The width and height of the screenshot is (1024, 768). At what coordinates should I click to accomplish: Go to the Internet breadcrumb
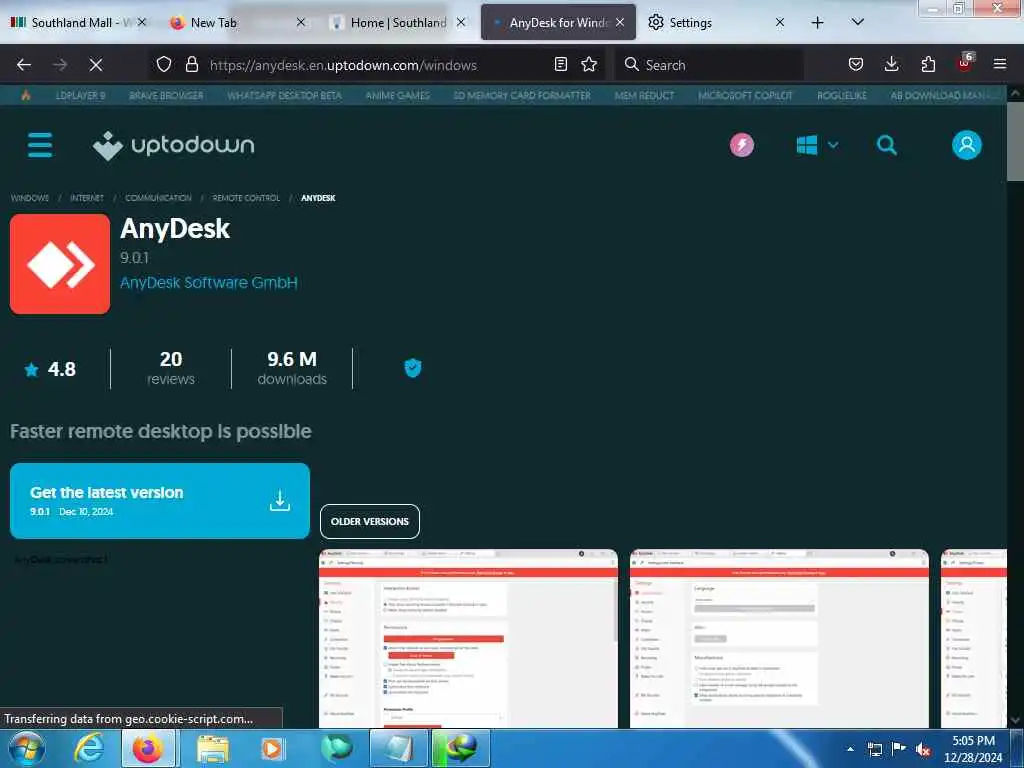click(87, 198)
